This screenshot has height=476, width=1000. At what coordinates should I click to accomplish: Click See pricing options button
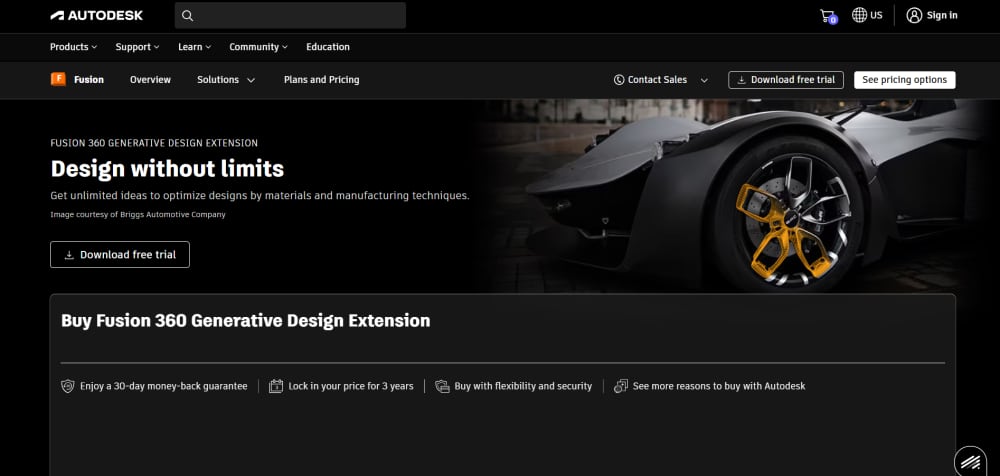point(904,80)
